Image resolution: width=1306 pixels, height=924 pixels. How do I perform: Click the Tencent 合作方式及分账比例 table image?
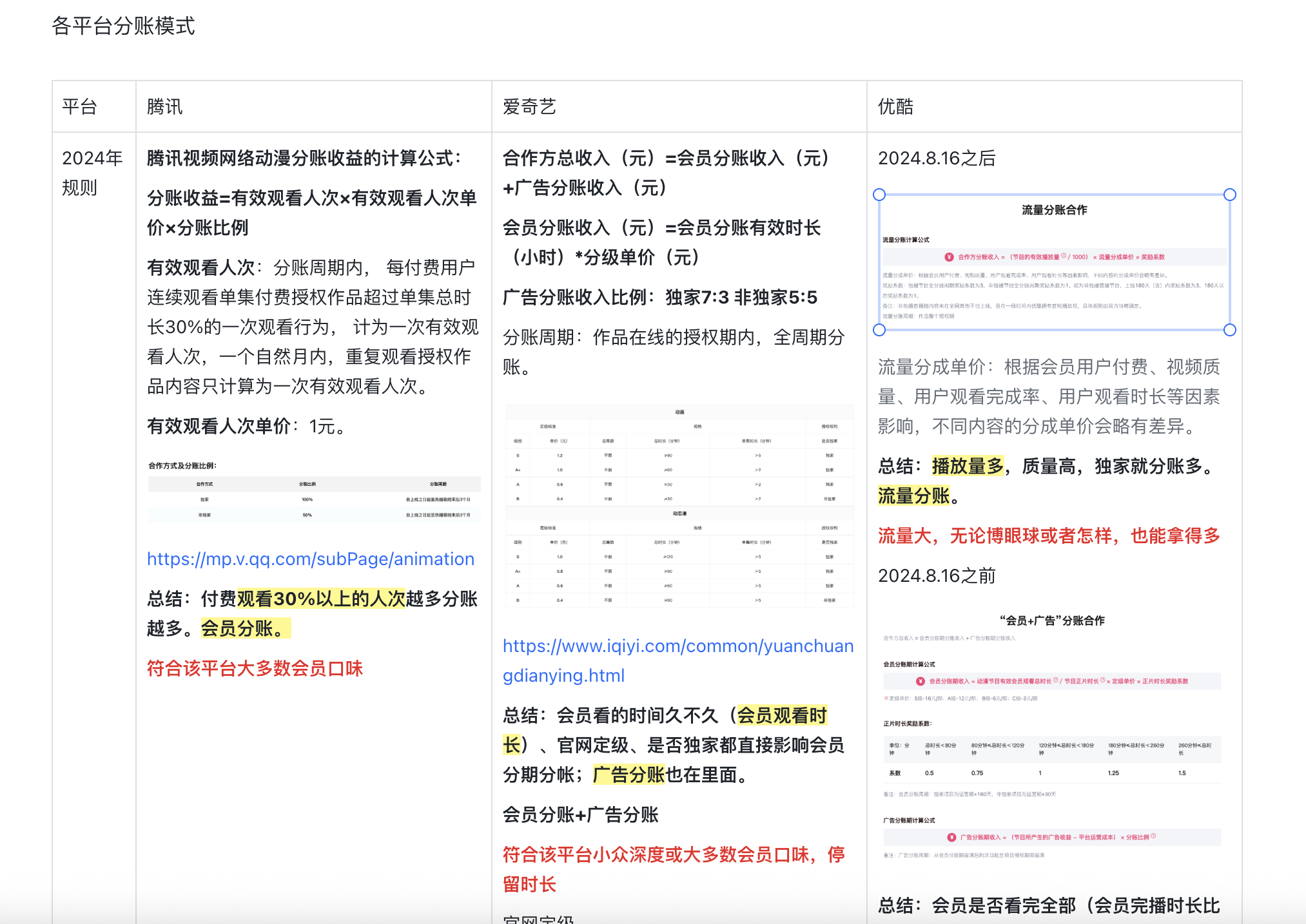pyautogui.click(x=314, y=491)
